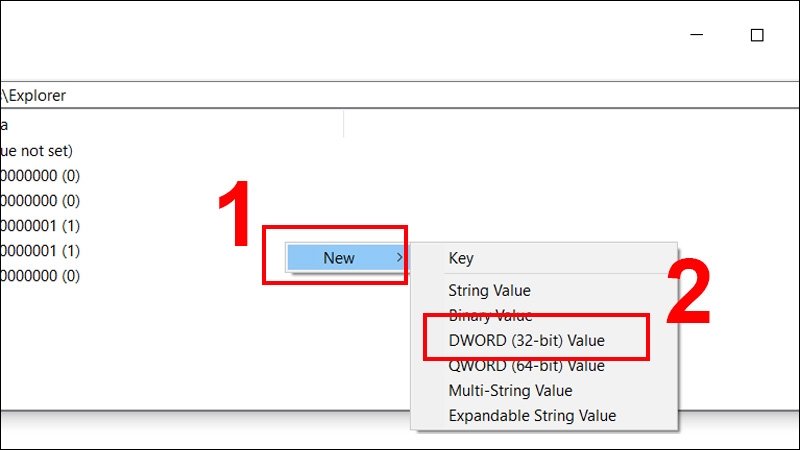Select Key from the submenu
The image size is (800, 450).
[461, 258]
